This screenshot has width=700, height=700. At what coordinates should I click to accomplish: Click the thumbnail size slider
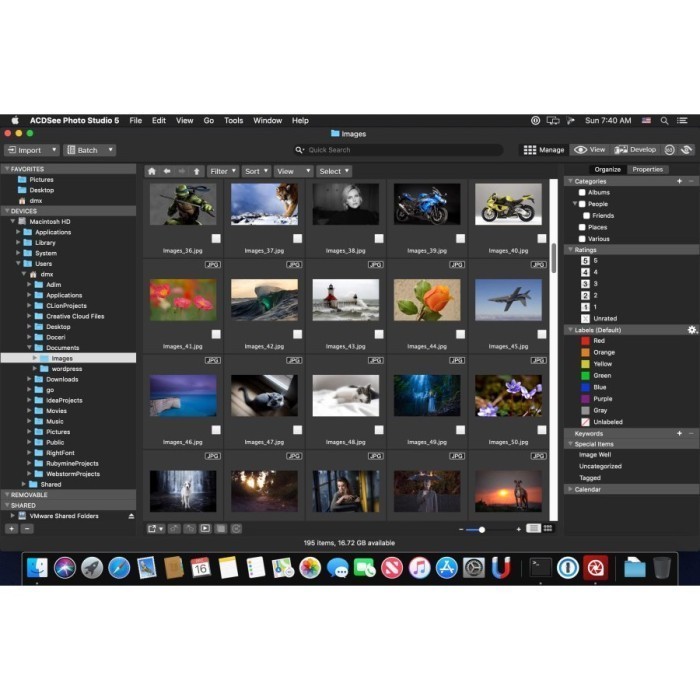pos(489,529)
